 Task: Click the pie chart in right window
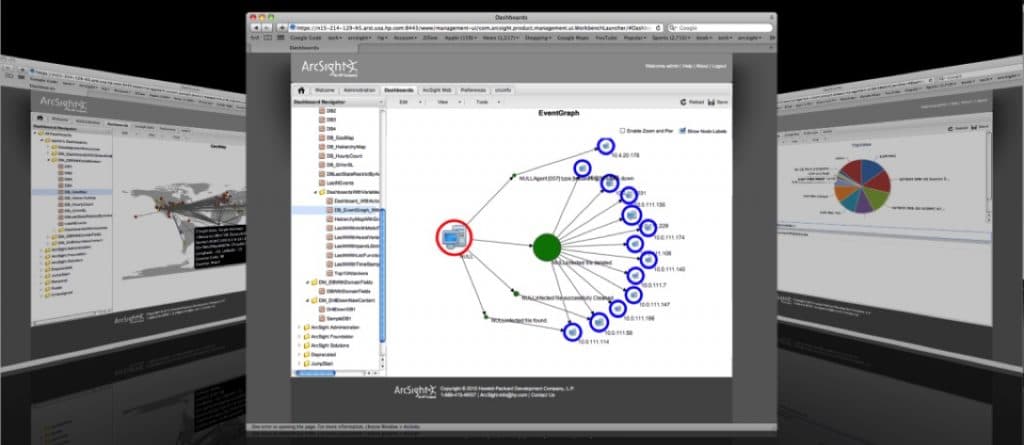click(x=863, y=186)
